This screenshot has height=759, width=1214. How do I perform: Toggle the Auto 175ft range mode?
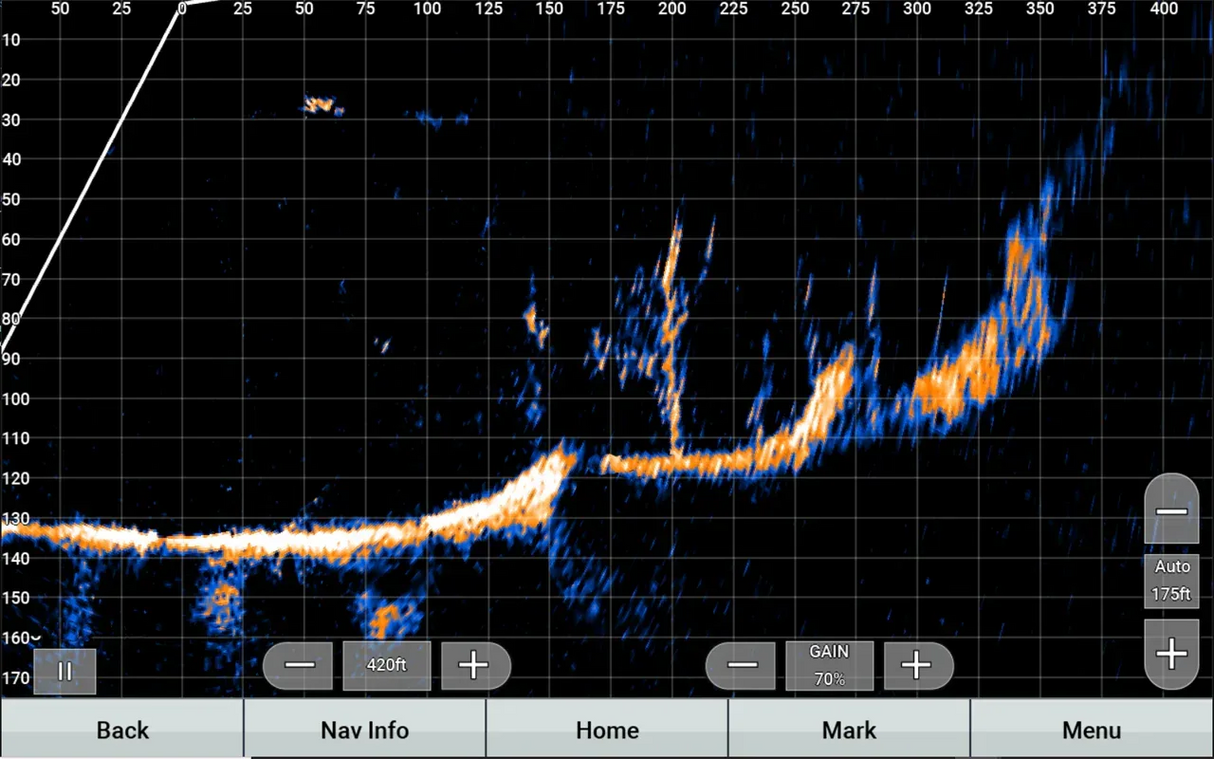[x=1171, y=582]
